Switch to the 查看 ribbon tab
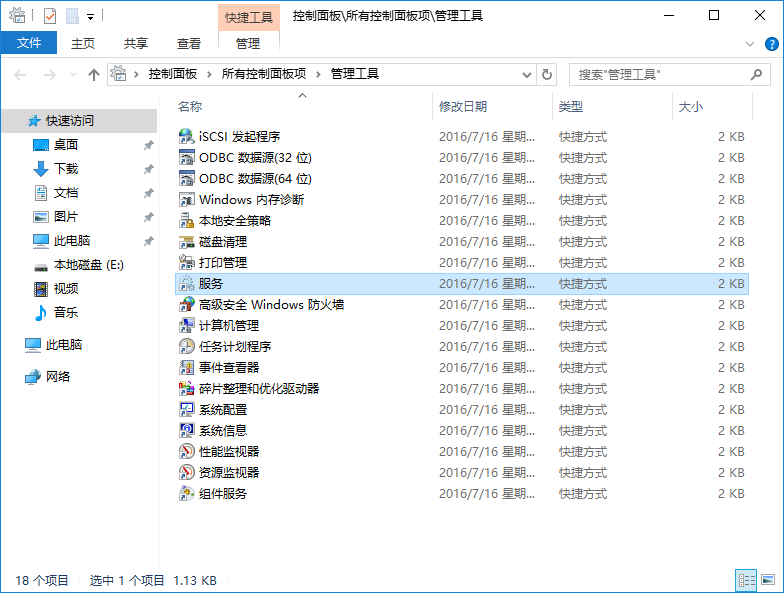 [189, 43]
